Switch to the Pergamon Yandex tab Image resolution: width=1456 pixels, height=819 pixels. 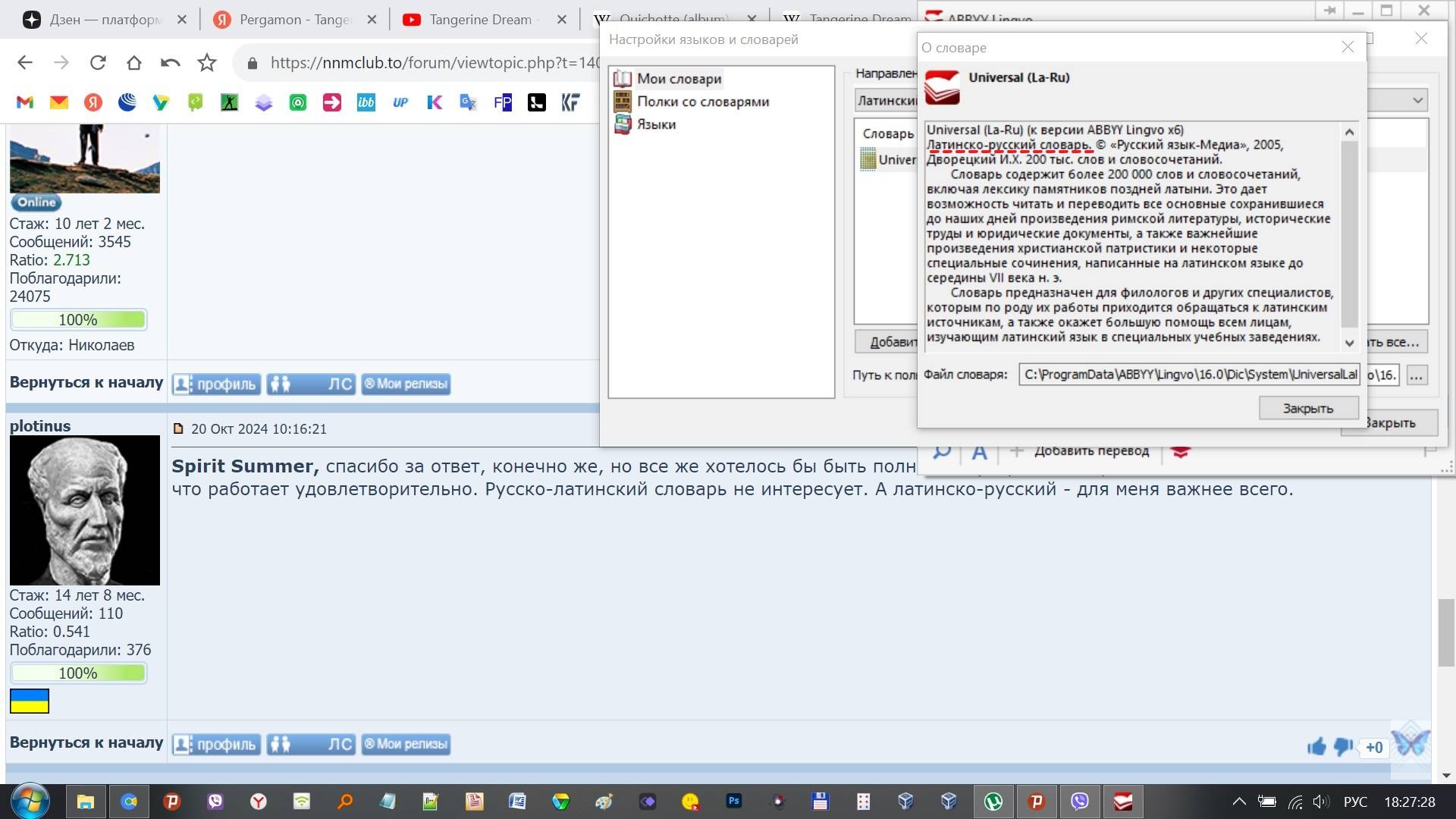click(x=294, y=20)
